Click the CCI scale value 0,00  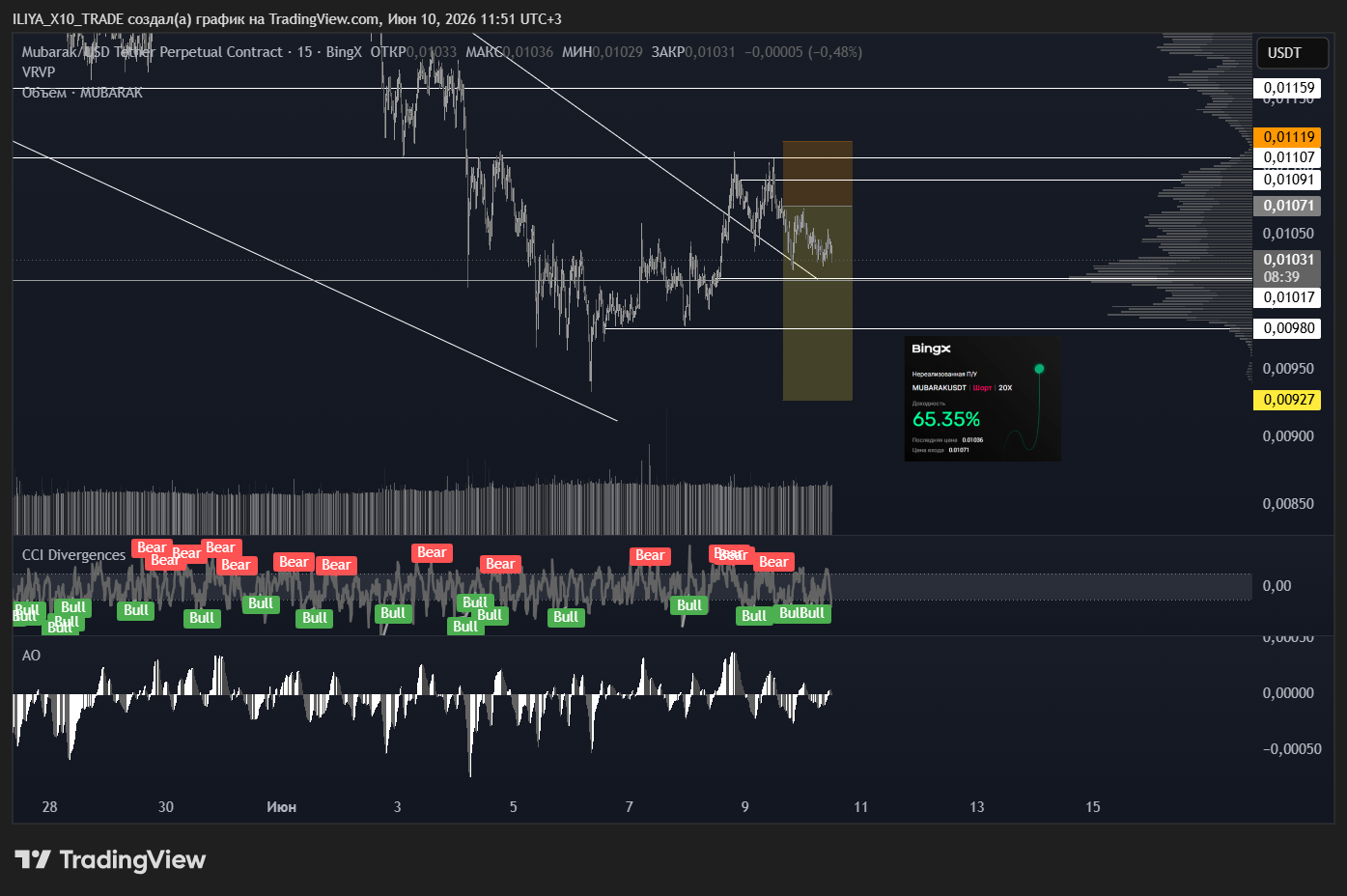click(x=1277, y=586)
